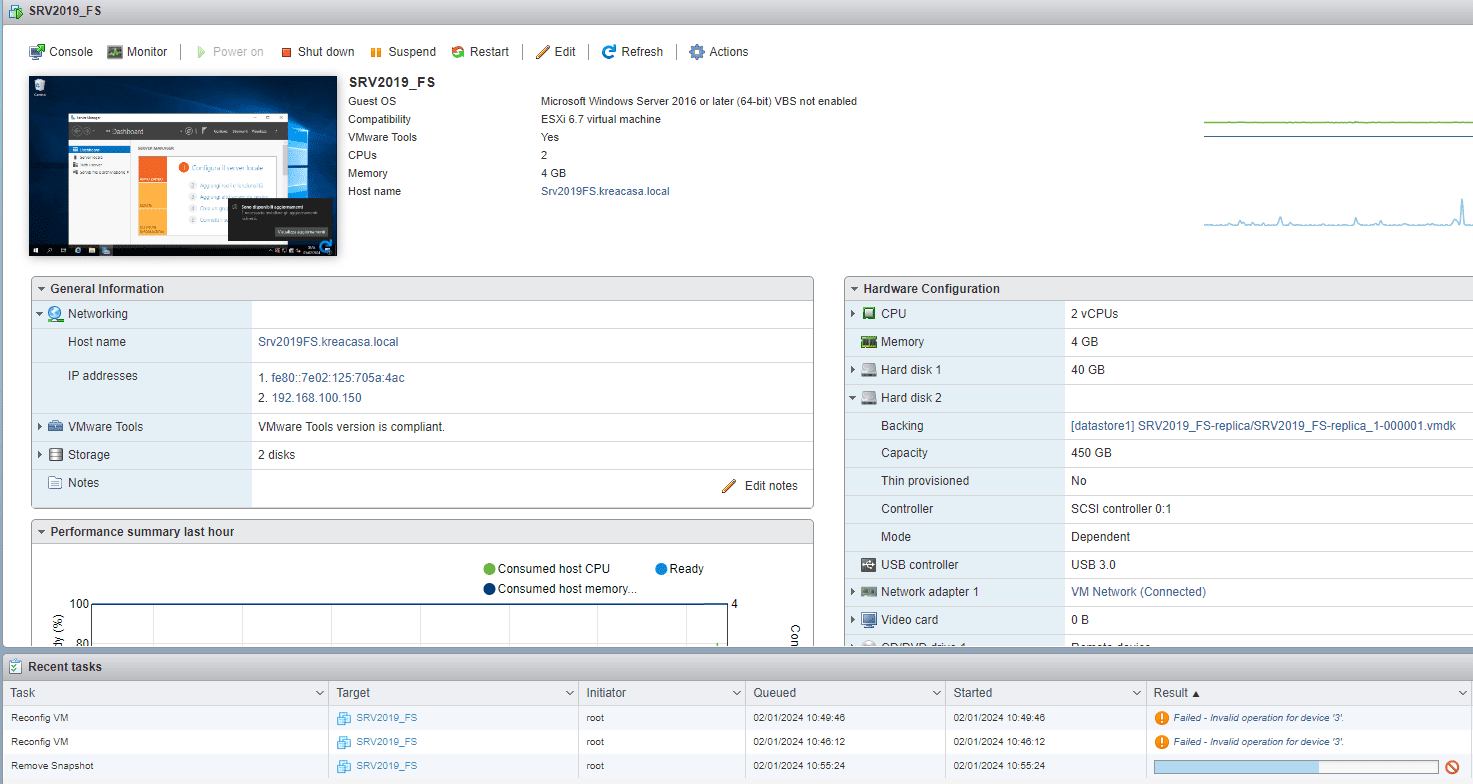Open the Result column filter dropdown

point(1462,692)
